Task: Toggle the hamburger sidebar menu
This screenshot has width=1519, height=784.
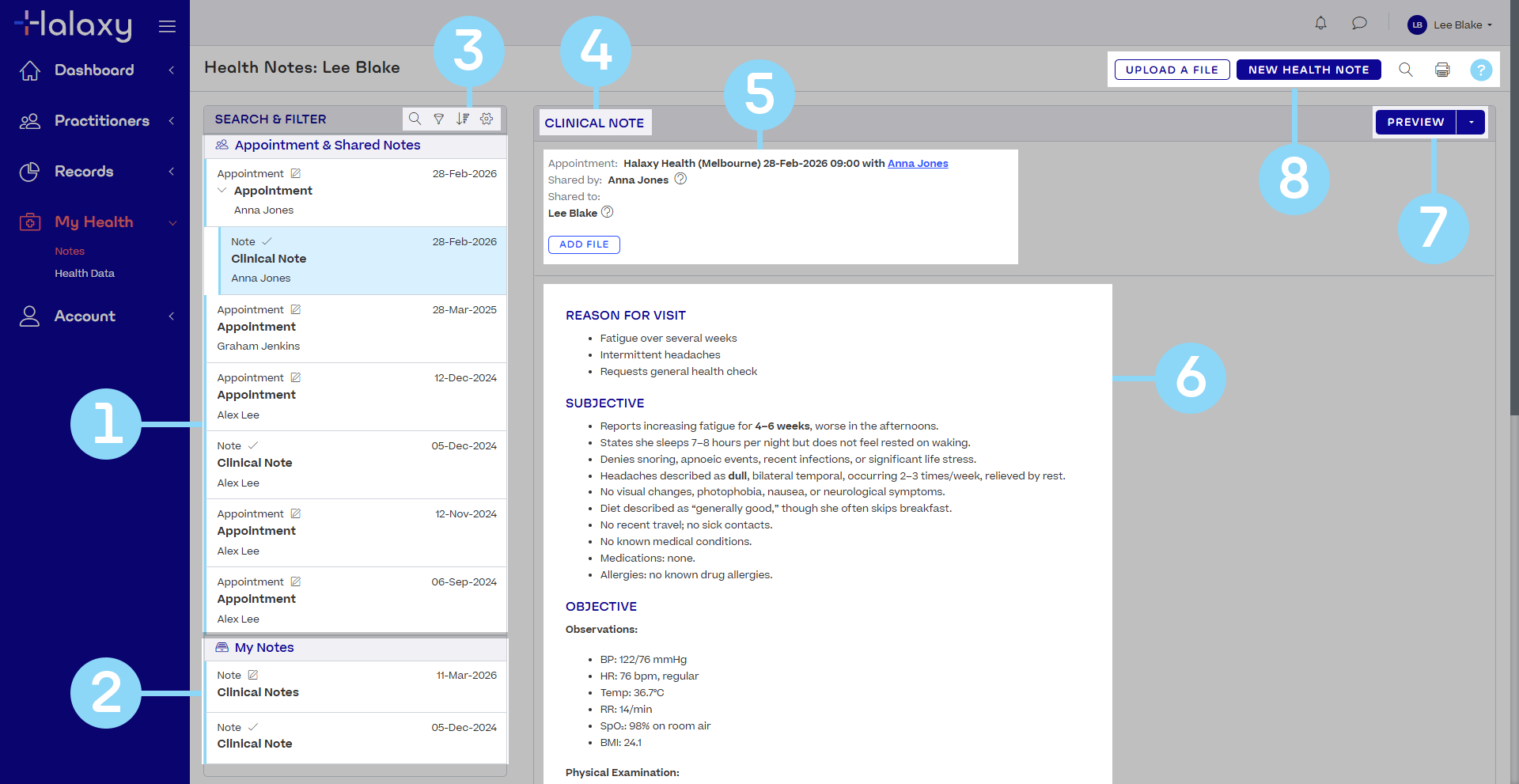Action: pyautogui.click(x=167, y=26)
